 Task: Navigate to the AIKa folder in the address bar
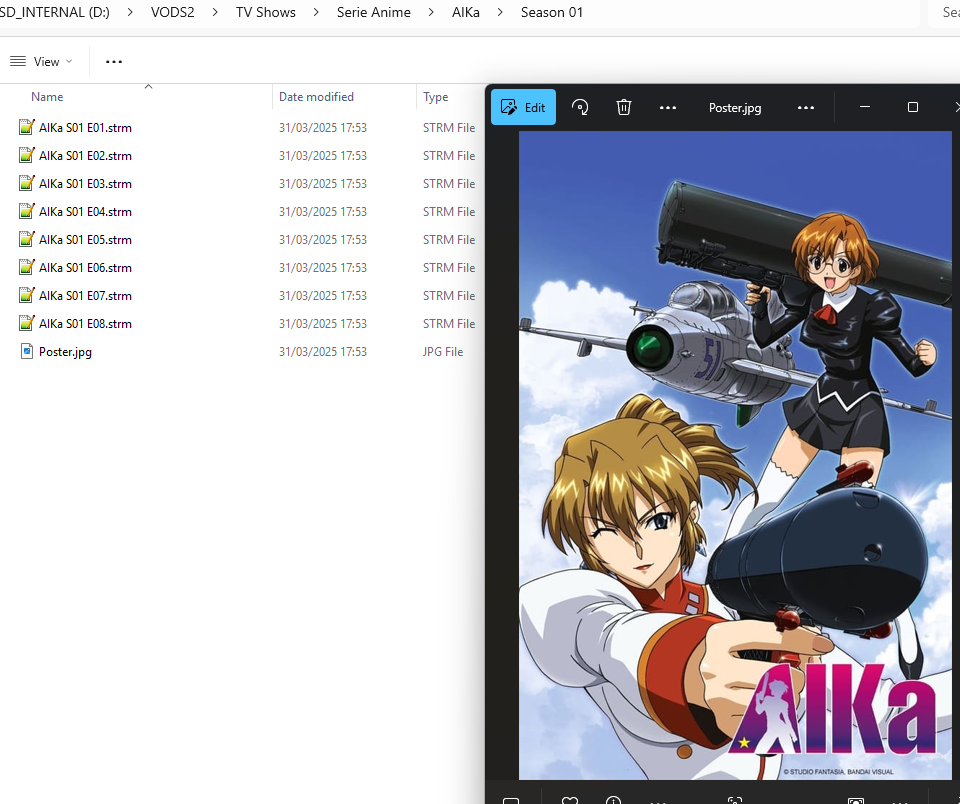(466, 12)
